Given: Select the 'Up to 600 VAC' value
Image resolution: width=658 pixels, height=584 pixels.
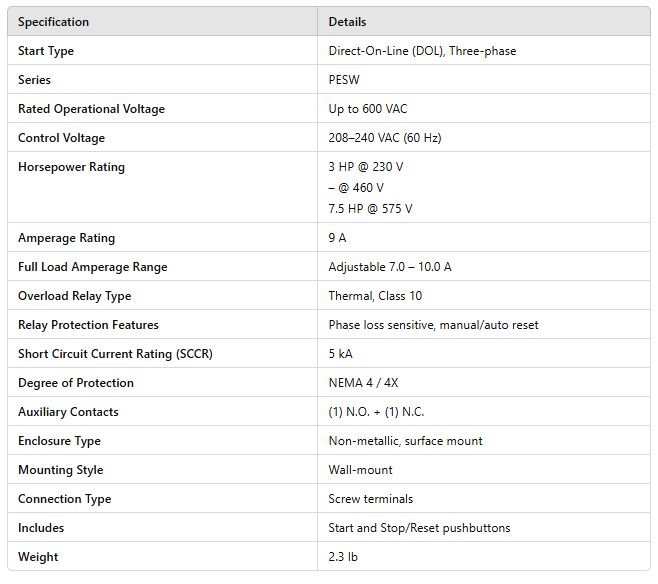Looking at the screenshot, I should [x=368, y=109].
